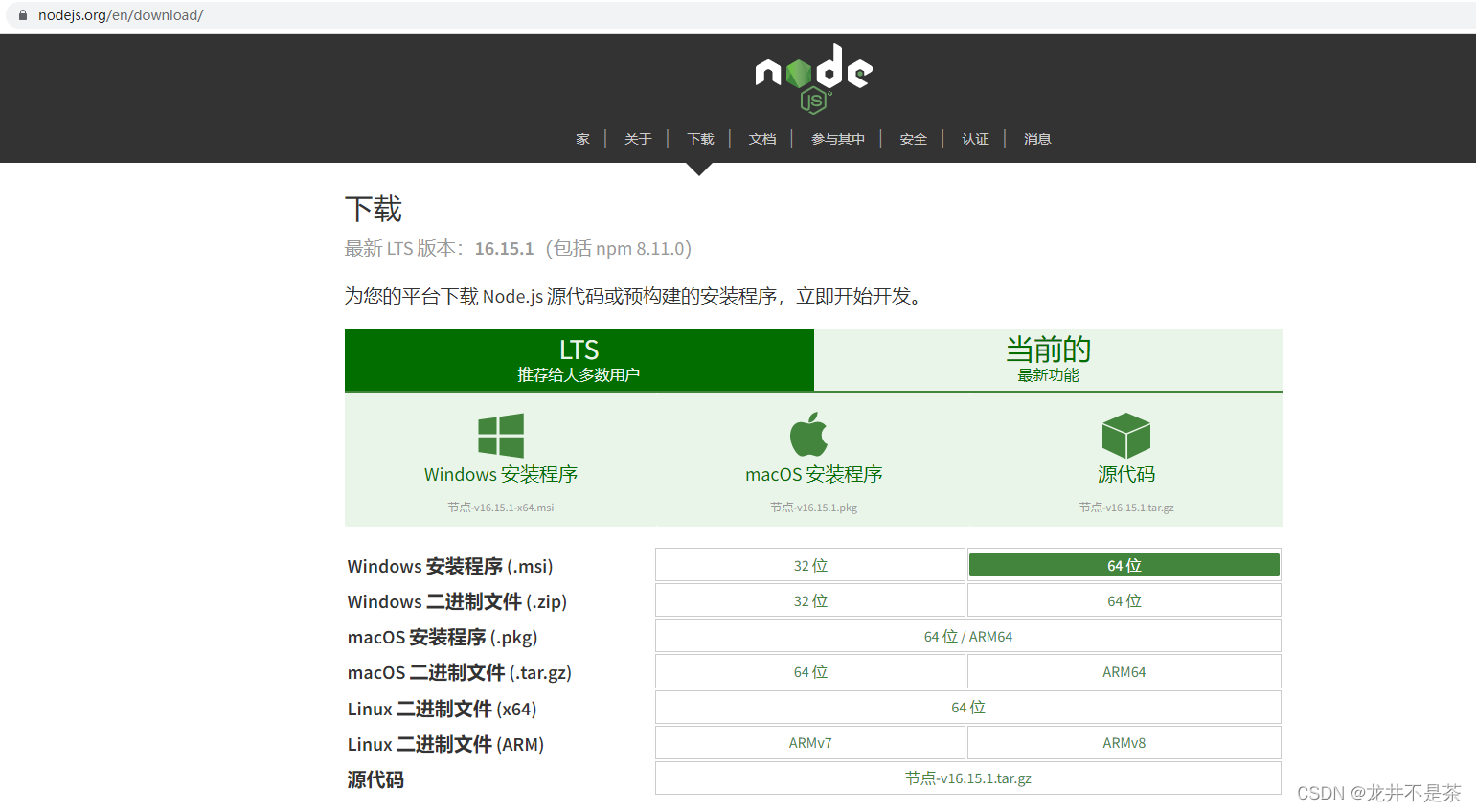Switch to the 当前的 (Current) tab
1476x812 pixels.
[1049, 360]
